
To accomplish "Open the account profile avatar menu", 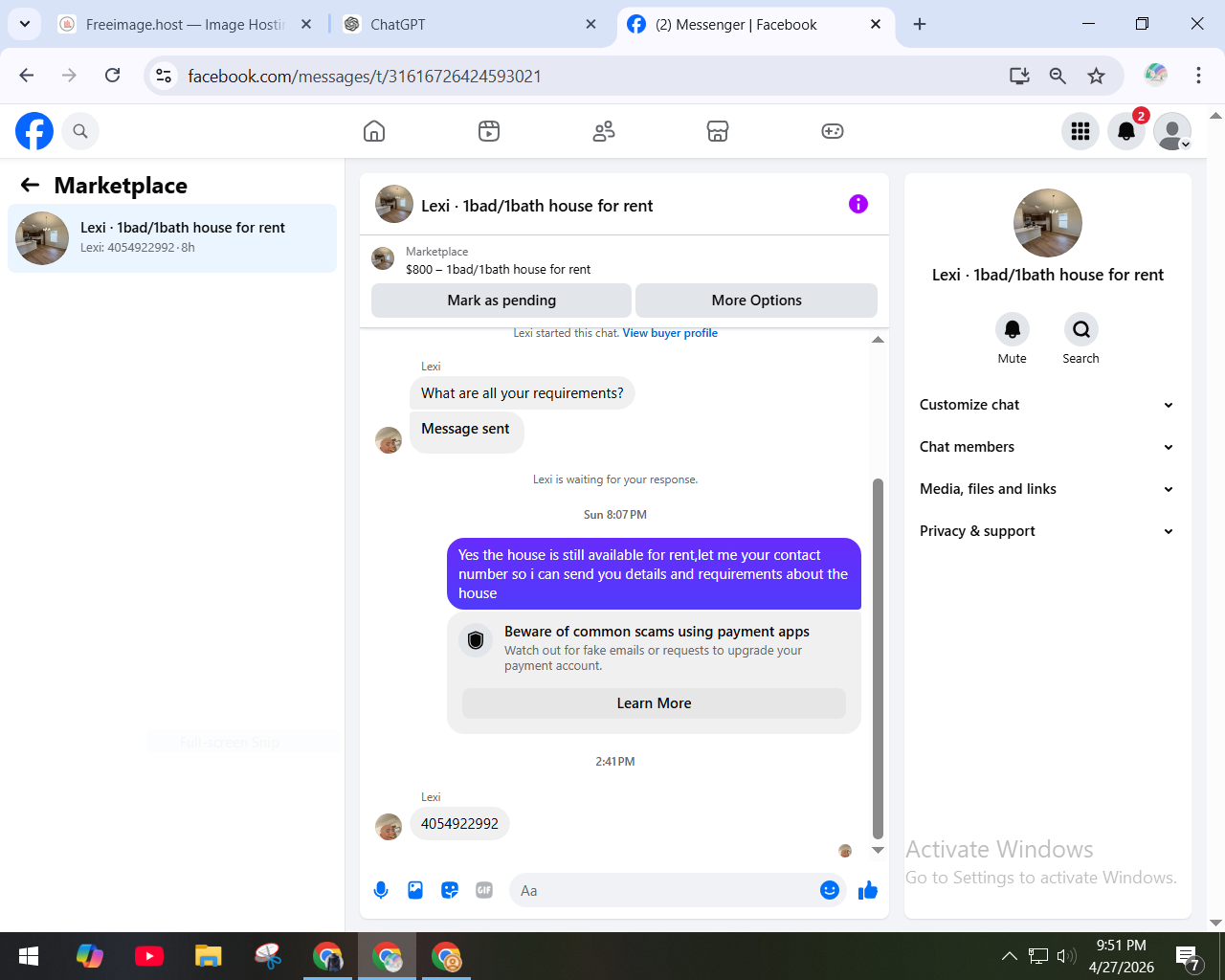I will [1172, 131].
